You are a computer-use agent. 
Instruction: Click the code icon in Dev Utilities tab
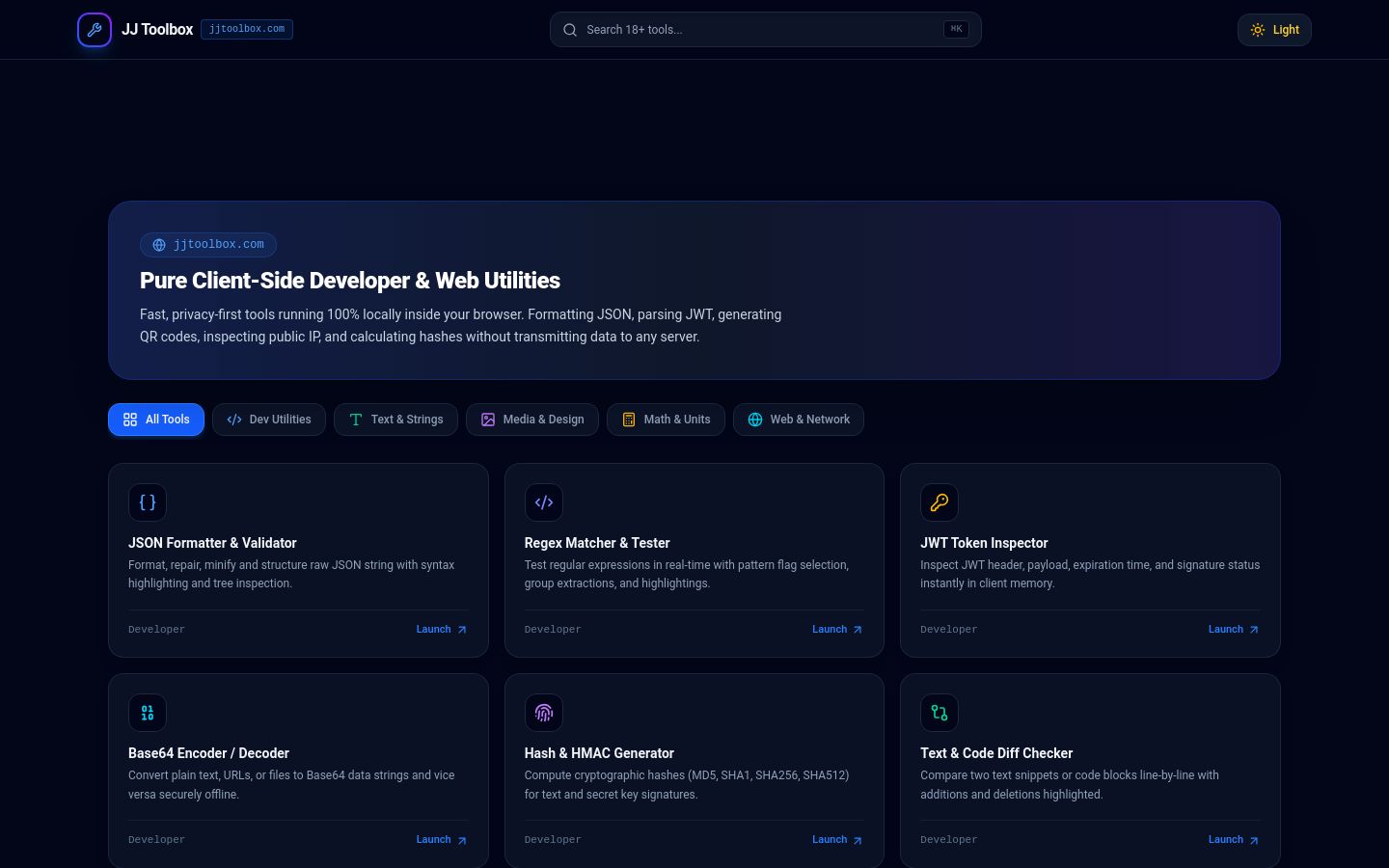click(x=234, y=420)
